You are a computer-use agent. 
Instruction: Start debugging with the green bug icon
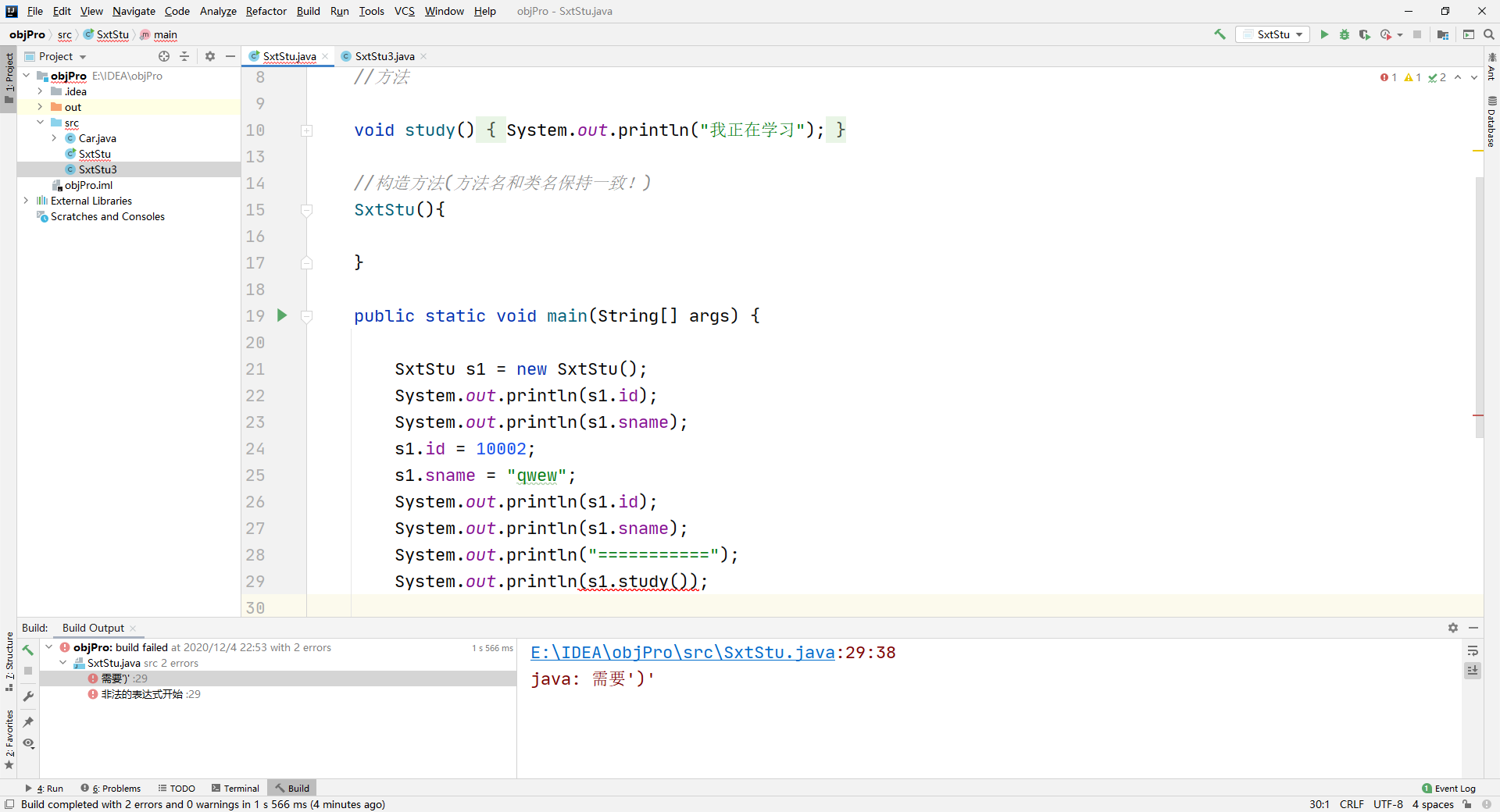click(1345, 34)
